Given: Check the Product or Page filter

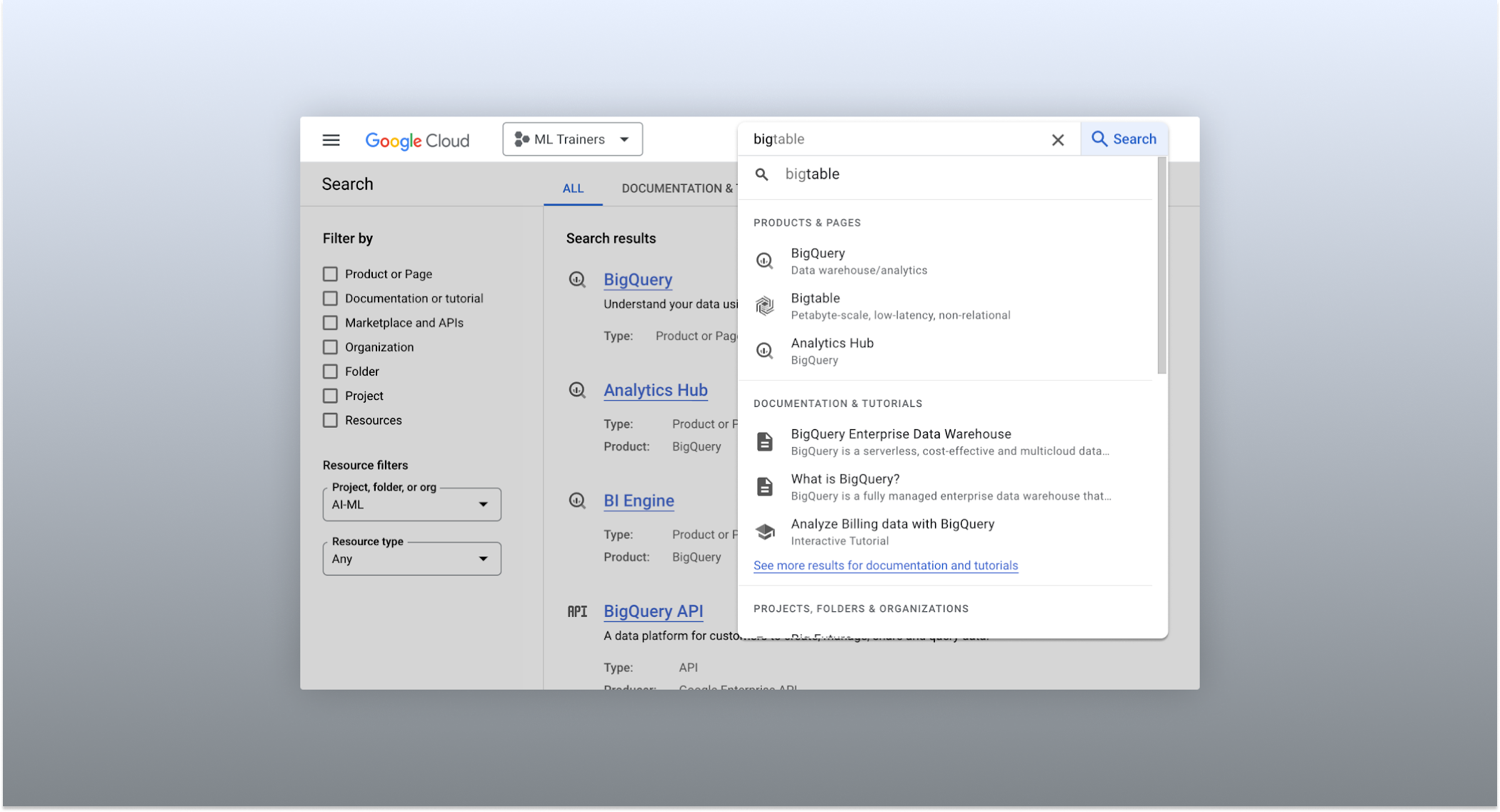Looking at the screenshot, I should (x=330, y=274).
